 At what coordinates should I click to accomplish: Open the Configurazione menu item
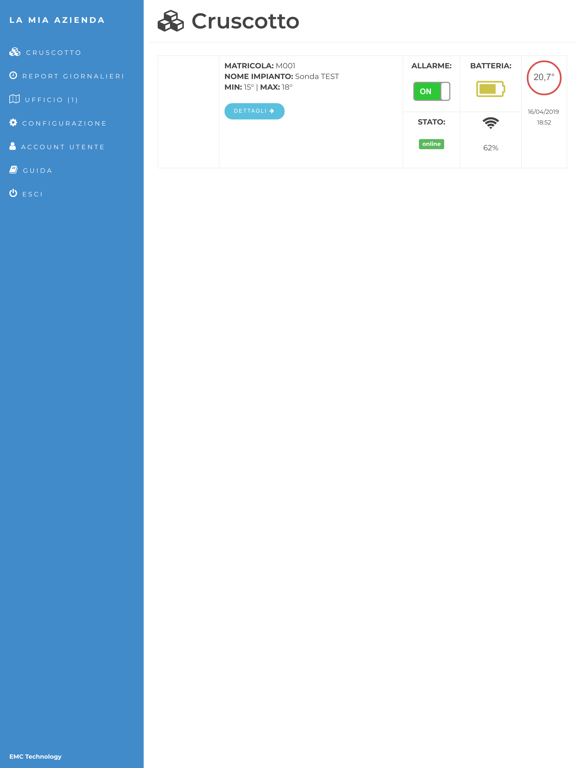pos(58,123)
